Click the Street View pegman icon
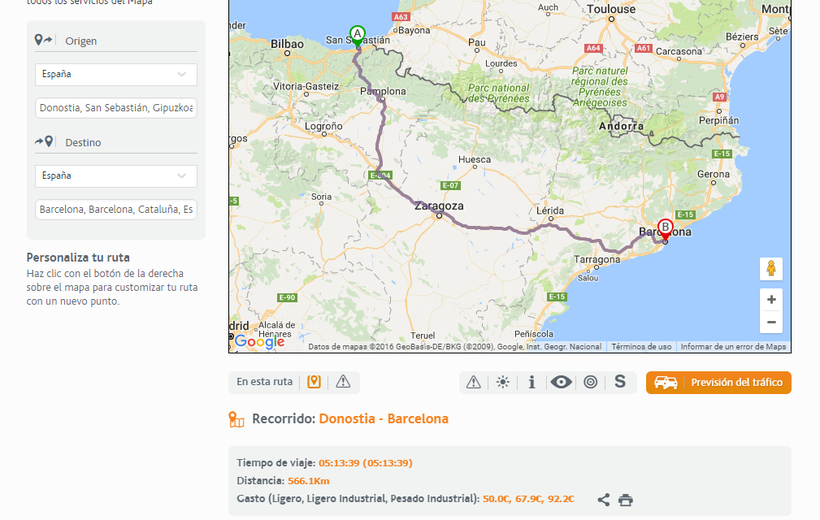The height and width of the screenshot is (520, 820). (x=771, y=269)
